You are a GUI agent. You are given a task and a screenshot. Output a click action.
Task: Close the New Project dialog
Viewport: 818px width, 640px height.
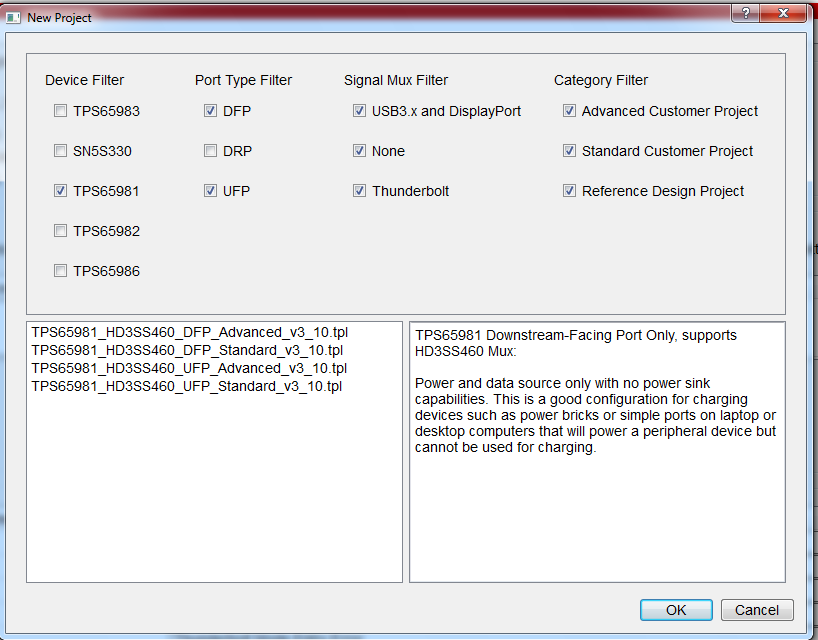click(x=783, y=14)
